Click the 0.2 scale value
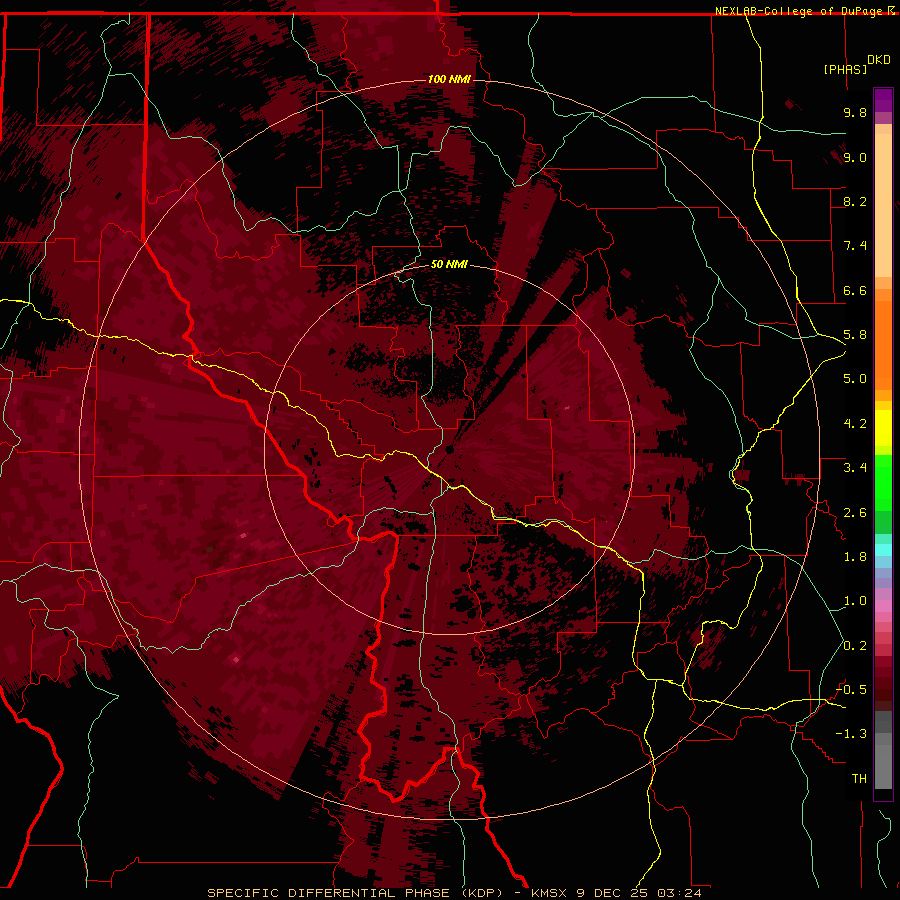This screenshot has height=900, width=900. click(x=855, y=646)
